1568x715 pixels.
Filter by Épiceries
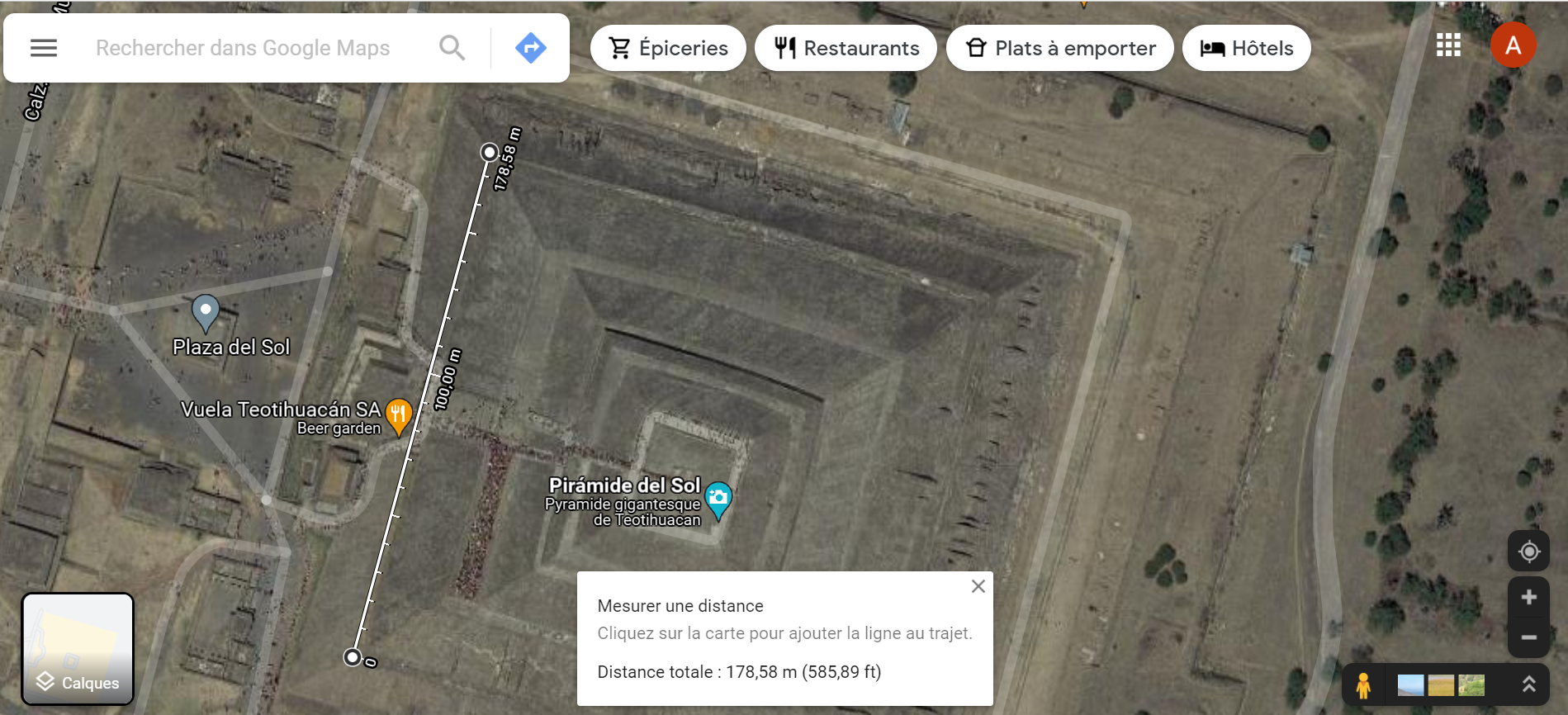pos(668,48)
